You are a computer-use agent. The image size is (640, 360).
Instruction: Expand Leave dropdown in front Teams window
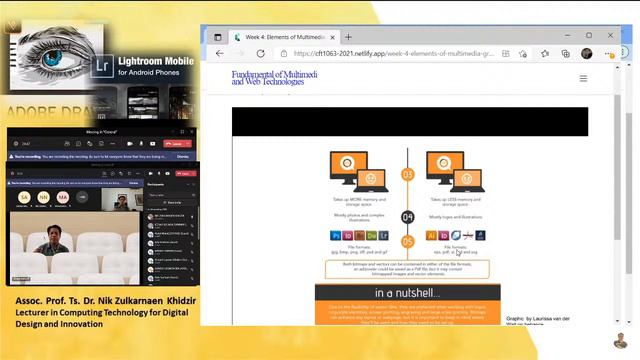click(194, 173)
